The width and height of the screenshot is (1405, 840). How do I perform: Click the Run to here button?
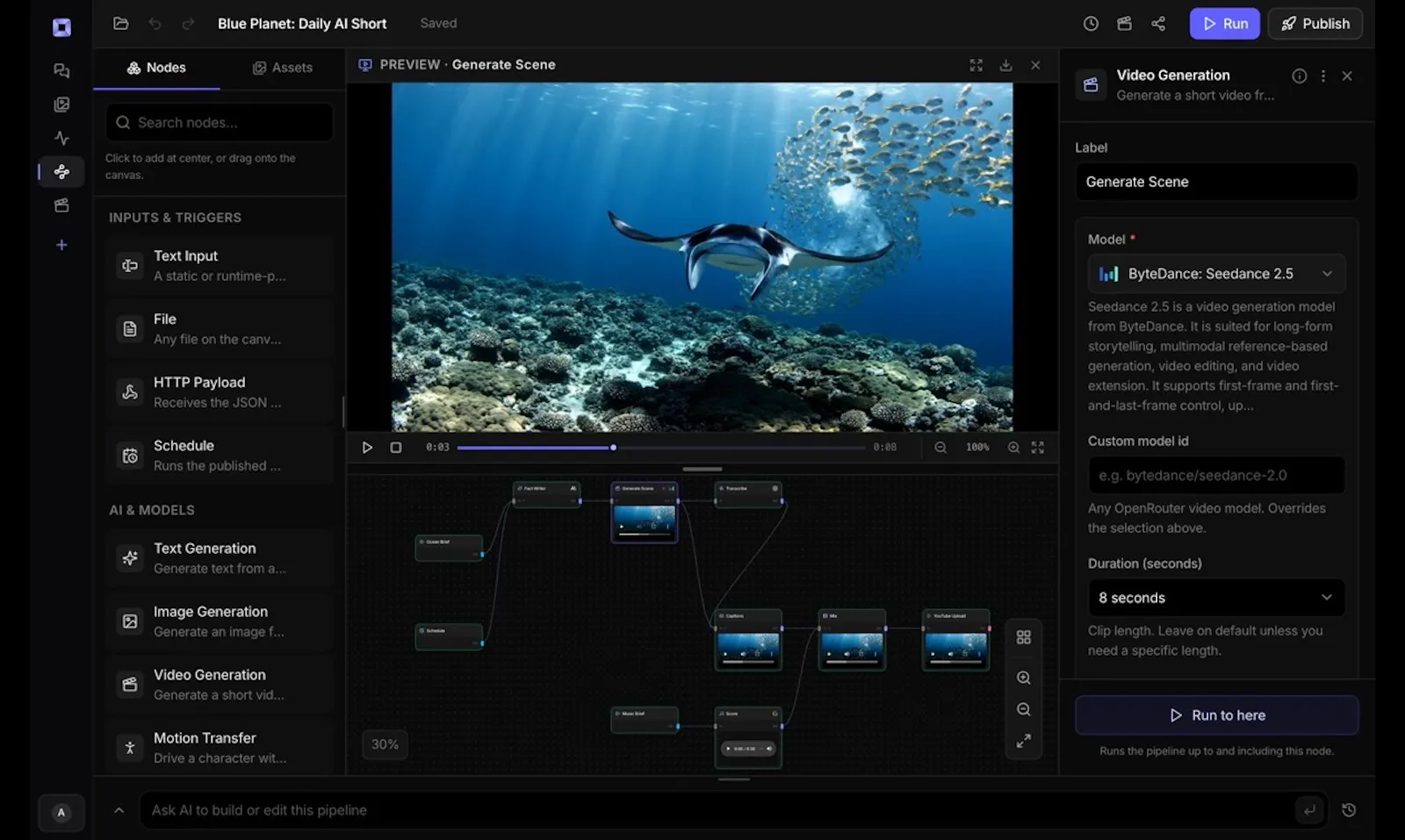1216,715
